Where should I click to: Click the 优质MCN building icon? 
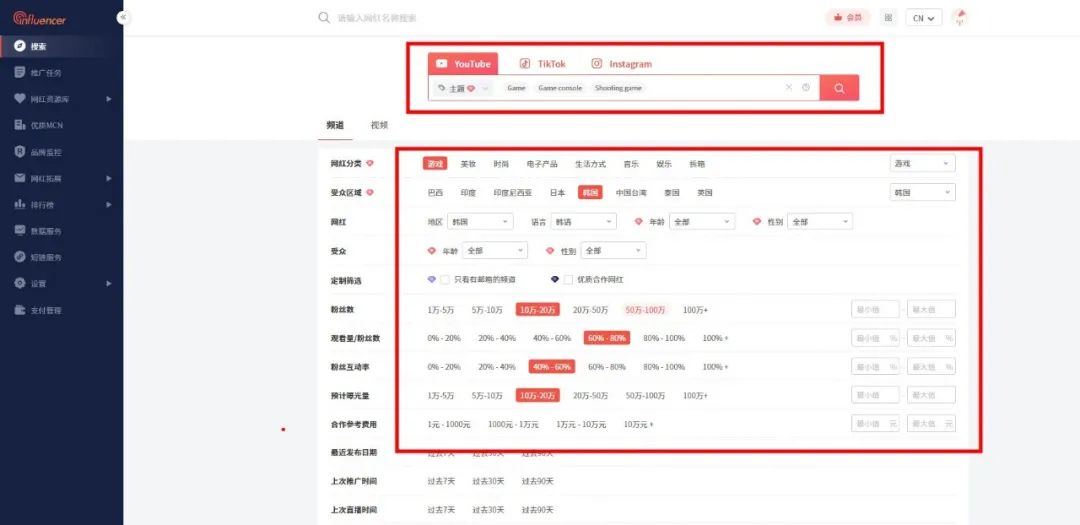point(20,125)
